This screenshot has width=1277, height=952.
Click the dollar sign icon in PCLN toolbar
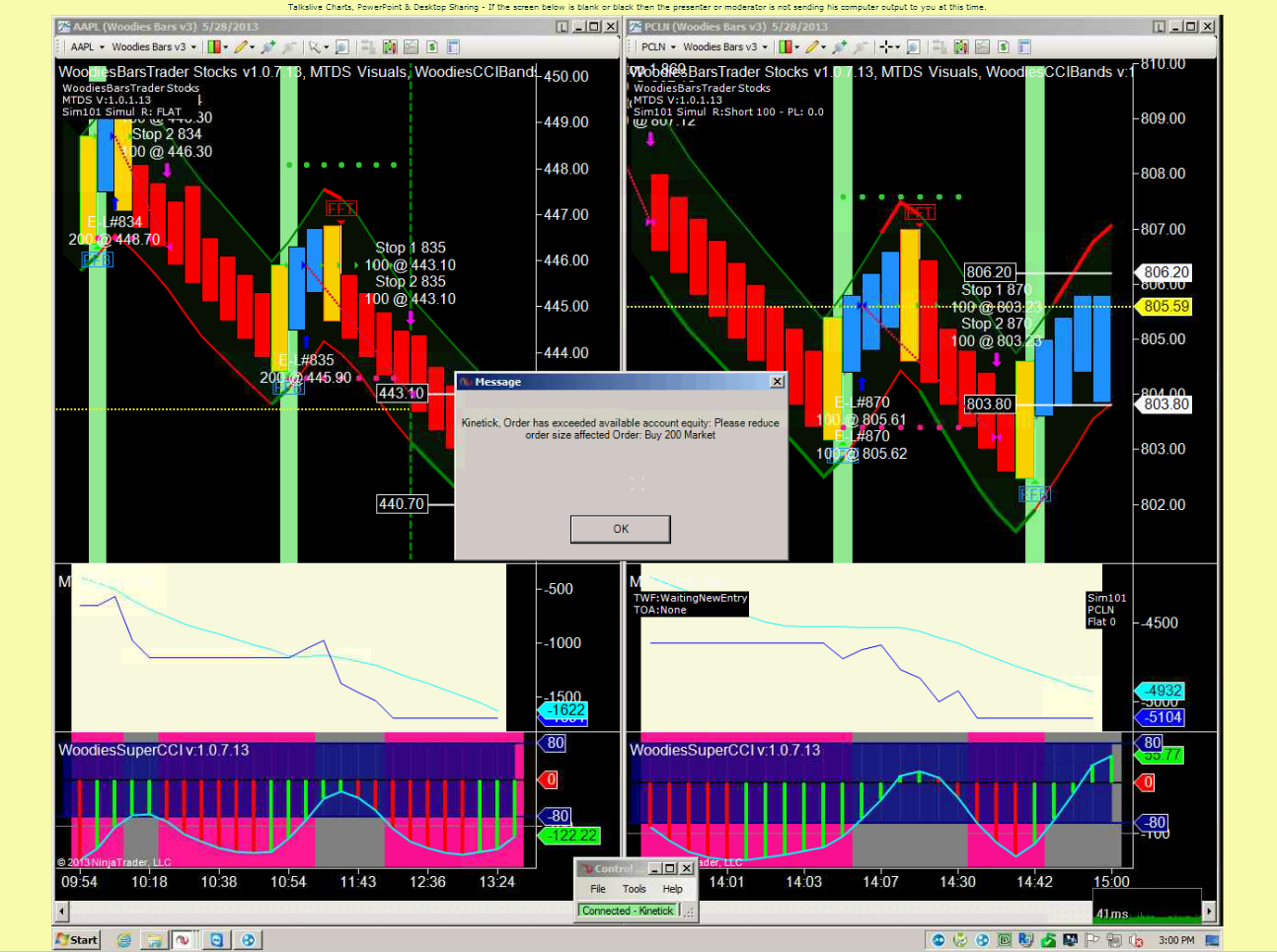click(1004, 46)
